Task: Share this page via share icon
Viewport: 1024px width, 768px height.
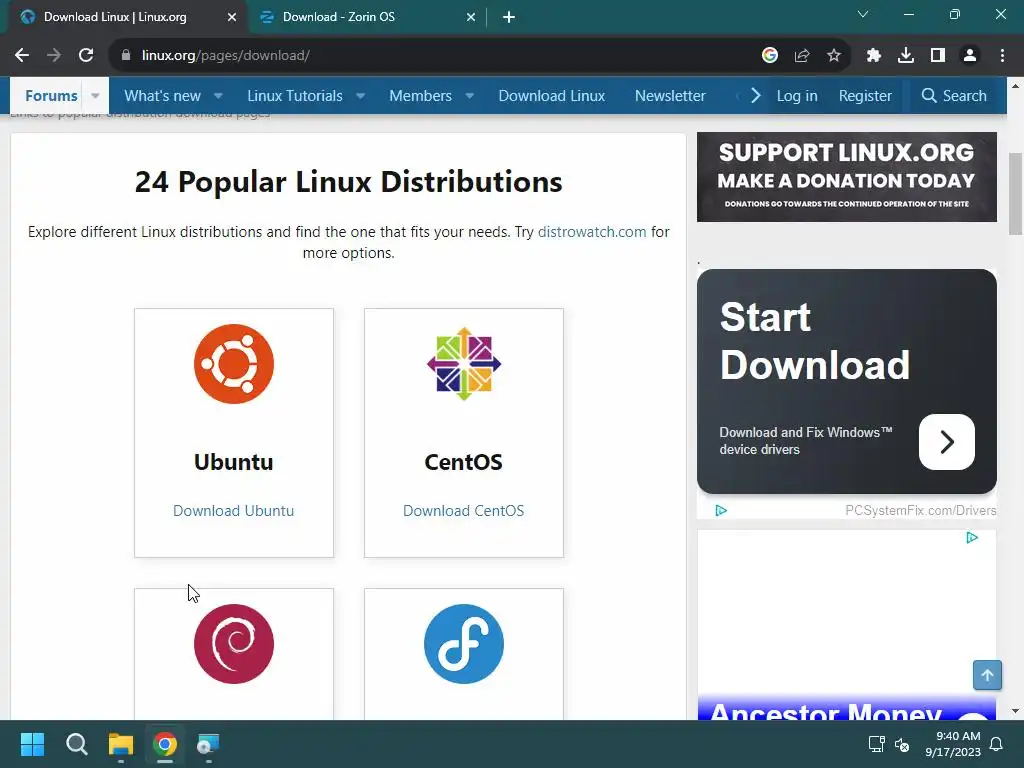Action: pos(802,56)
